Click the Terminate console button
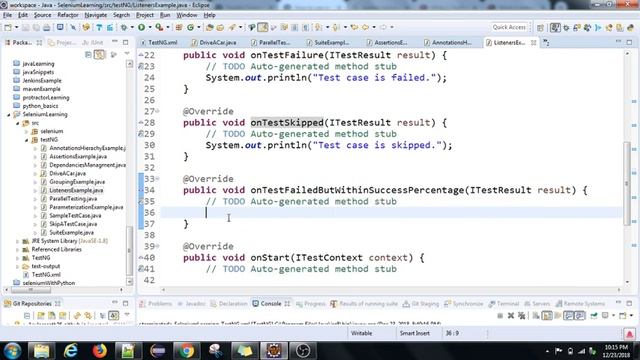 [x=500, y=315]
